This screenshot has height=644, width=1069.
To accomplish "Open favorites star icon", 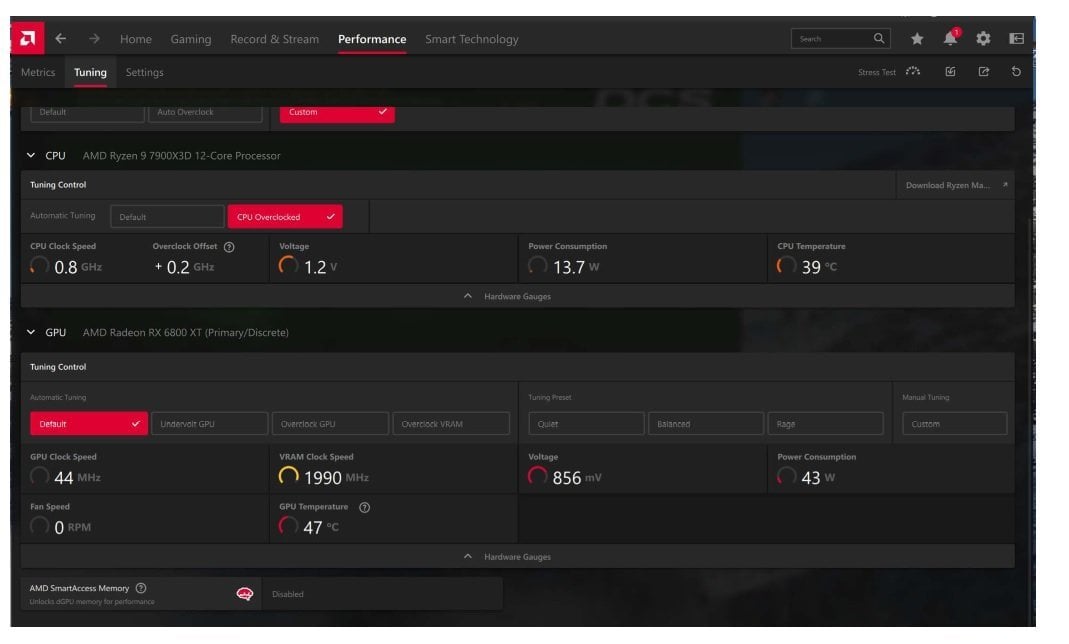I will tap(917, 39).
